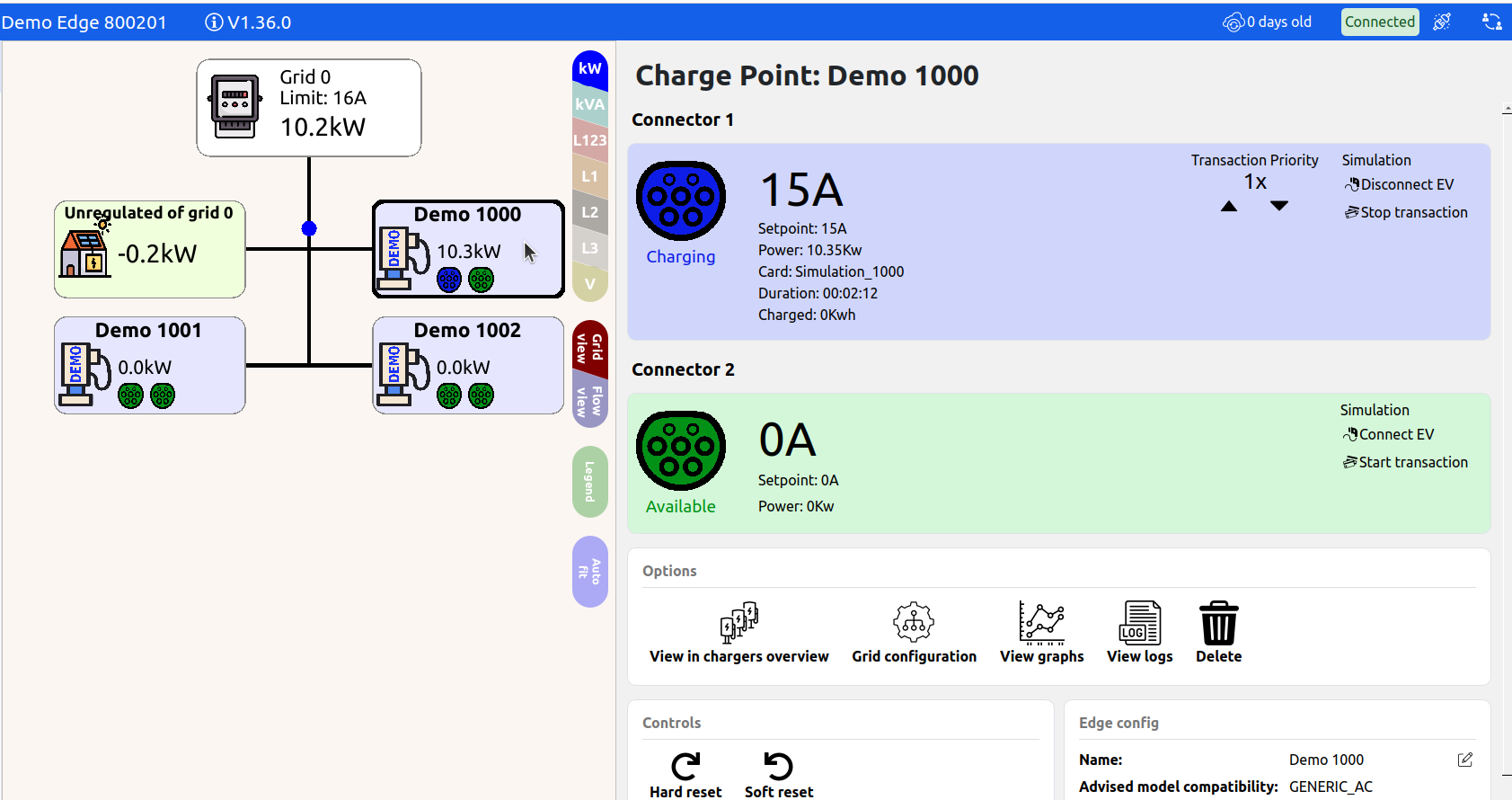Switch display to L2 phase
The width and height of the screenshot is (1512, 800).
pyautogui.click(x=590, y=212)
